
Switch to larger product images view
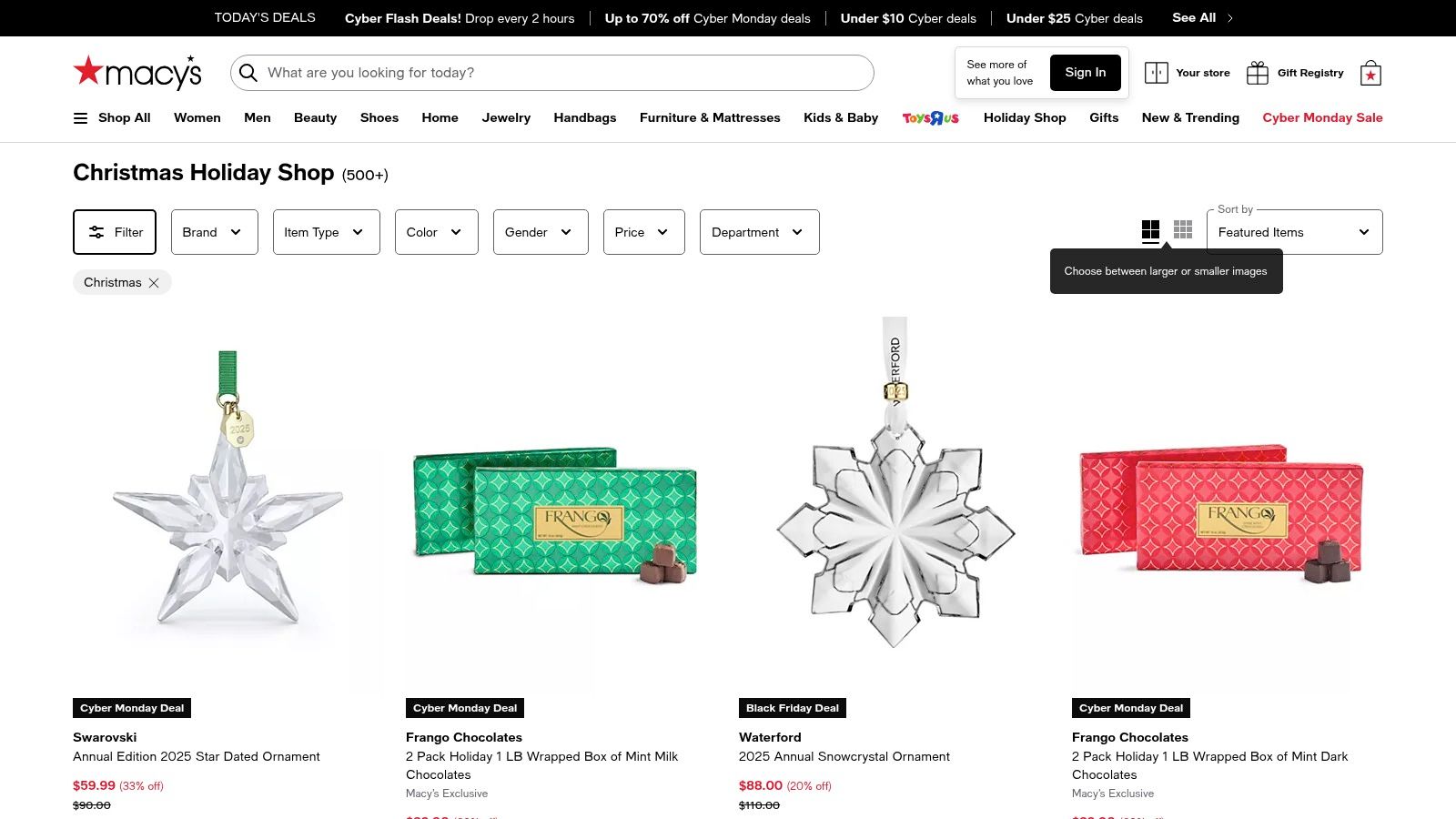tap(1150, 230)
